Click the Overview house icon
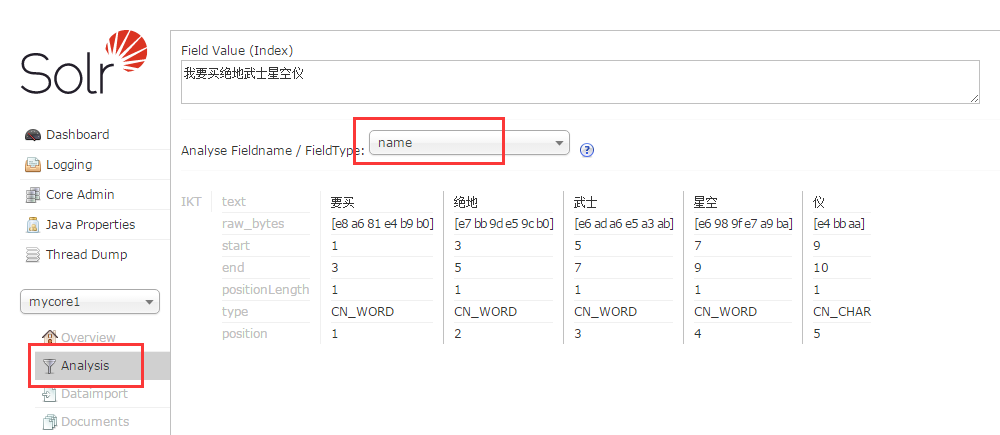1000x435 pixels. coord(50,337)
